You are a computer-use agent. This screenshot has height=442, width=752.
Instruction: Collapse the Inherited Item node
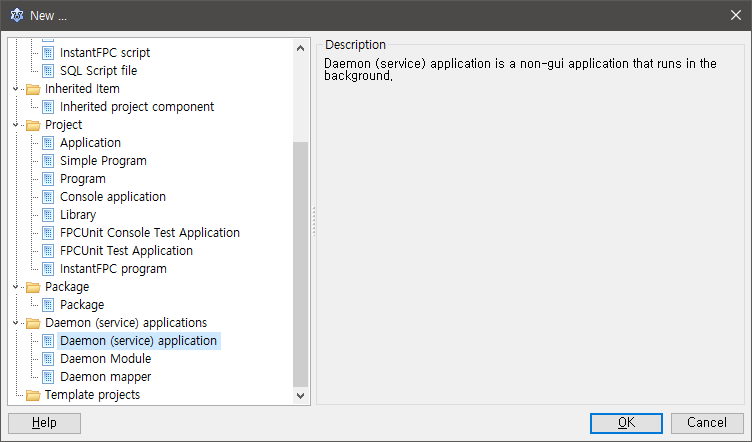coord(16,89)
